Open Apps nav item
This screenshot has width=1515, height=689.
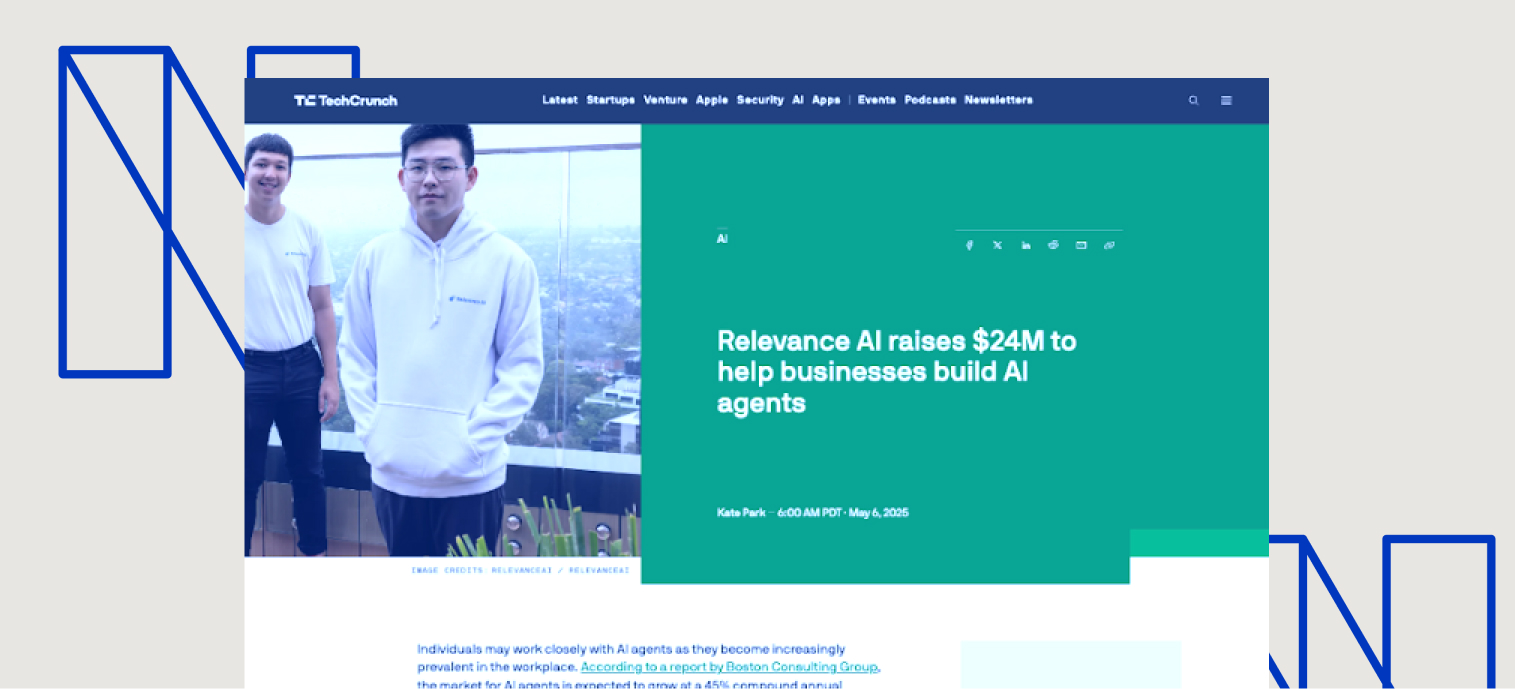826,100
